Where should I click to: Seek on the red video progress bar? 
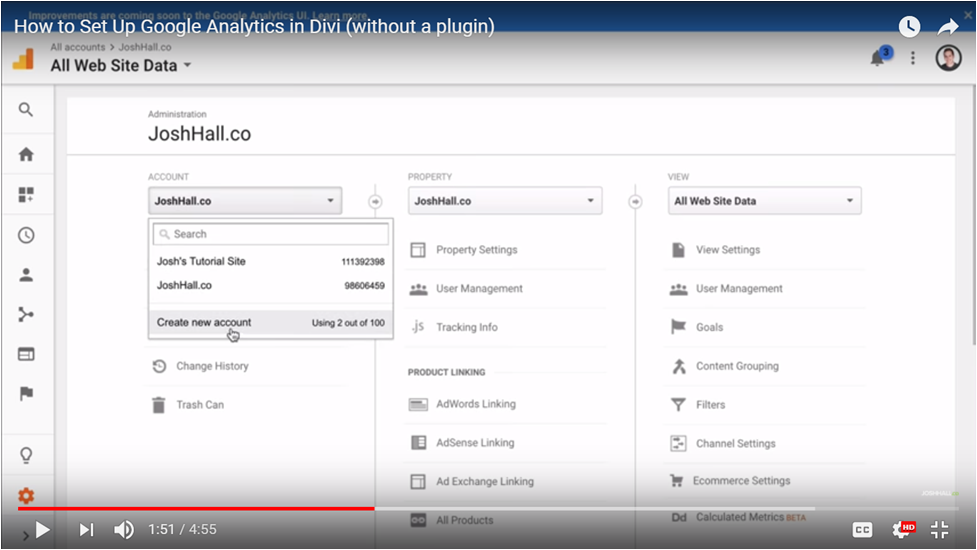point(200,508)
